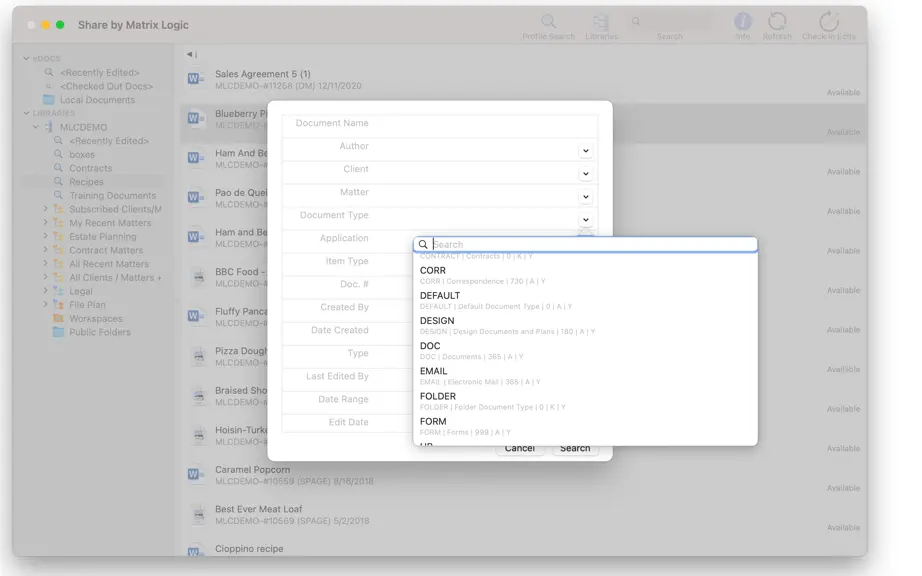Open the Matter dropdown arrow

pos(585,197)
